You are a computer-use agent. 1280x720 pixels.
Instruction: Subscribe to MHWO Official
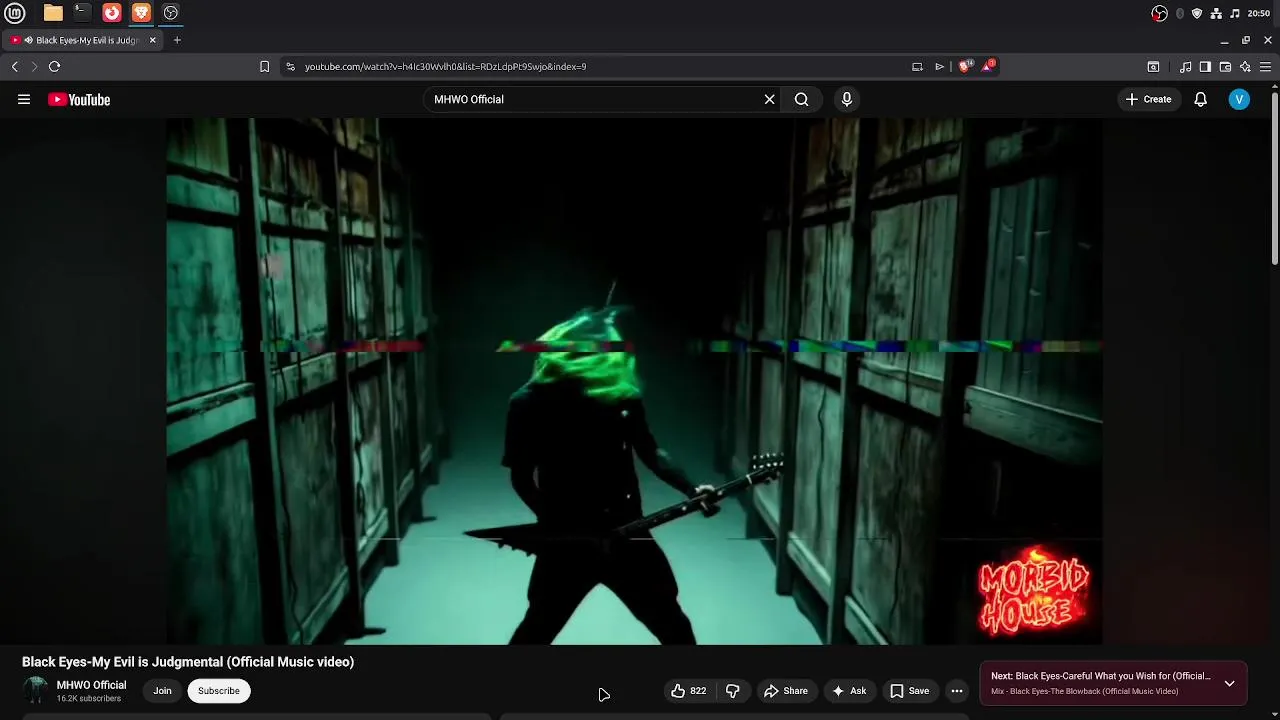click(219, 691)
